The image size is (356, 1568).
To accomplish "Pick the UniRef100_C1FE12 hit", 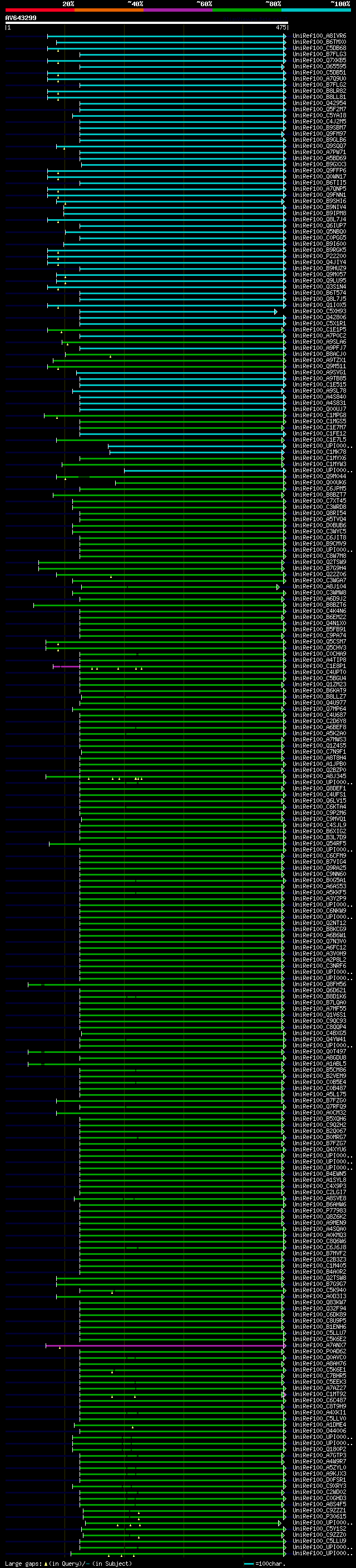I will coord(319,433).
